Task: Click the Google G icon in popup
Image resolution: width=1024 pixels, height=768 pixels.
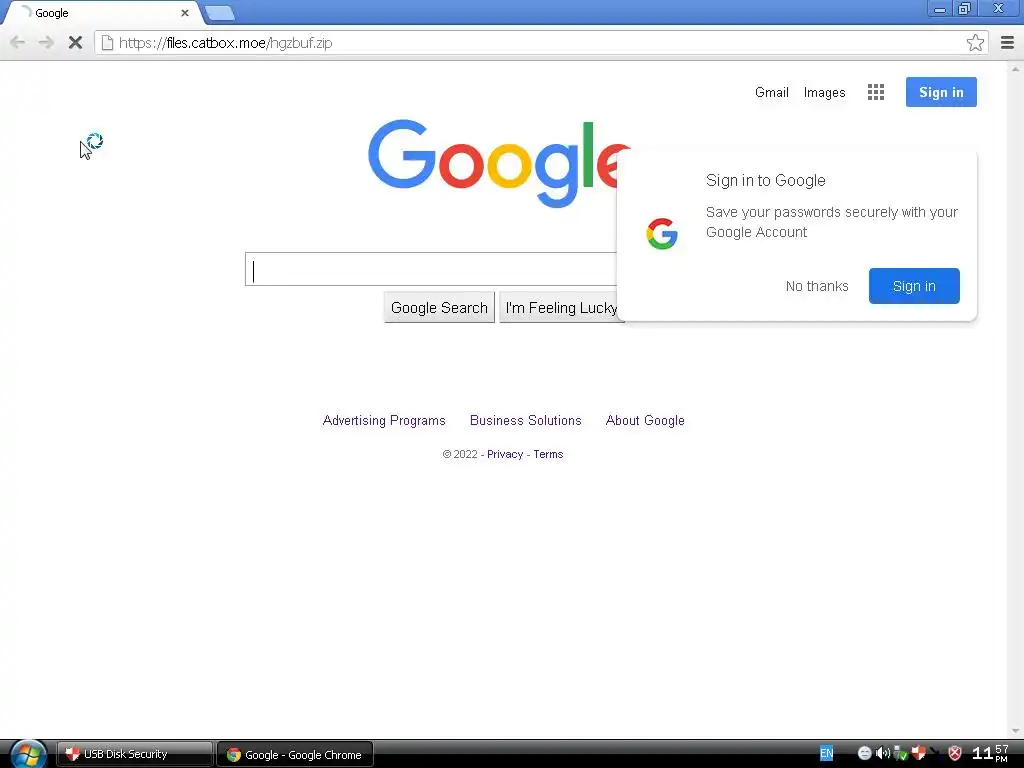Action: [x=662, y=234]
